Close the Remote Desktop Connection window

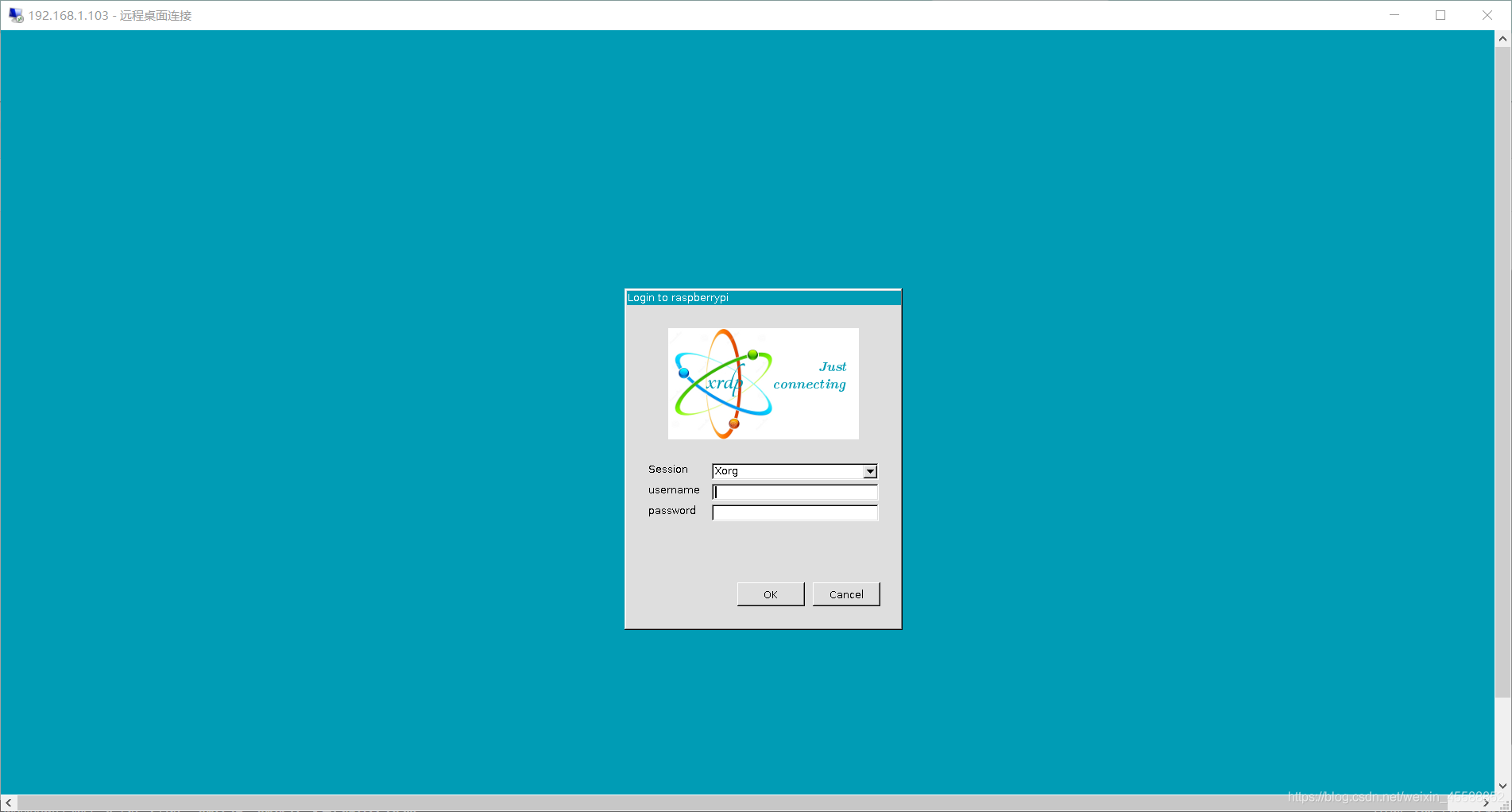(1487, 15)
